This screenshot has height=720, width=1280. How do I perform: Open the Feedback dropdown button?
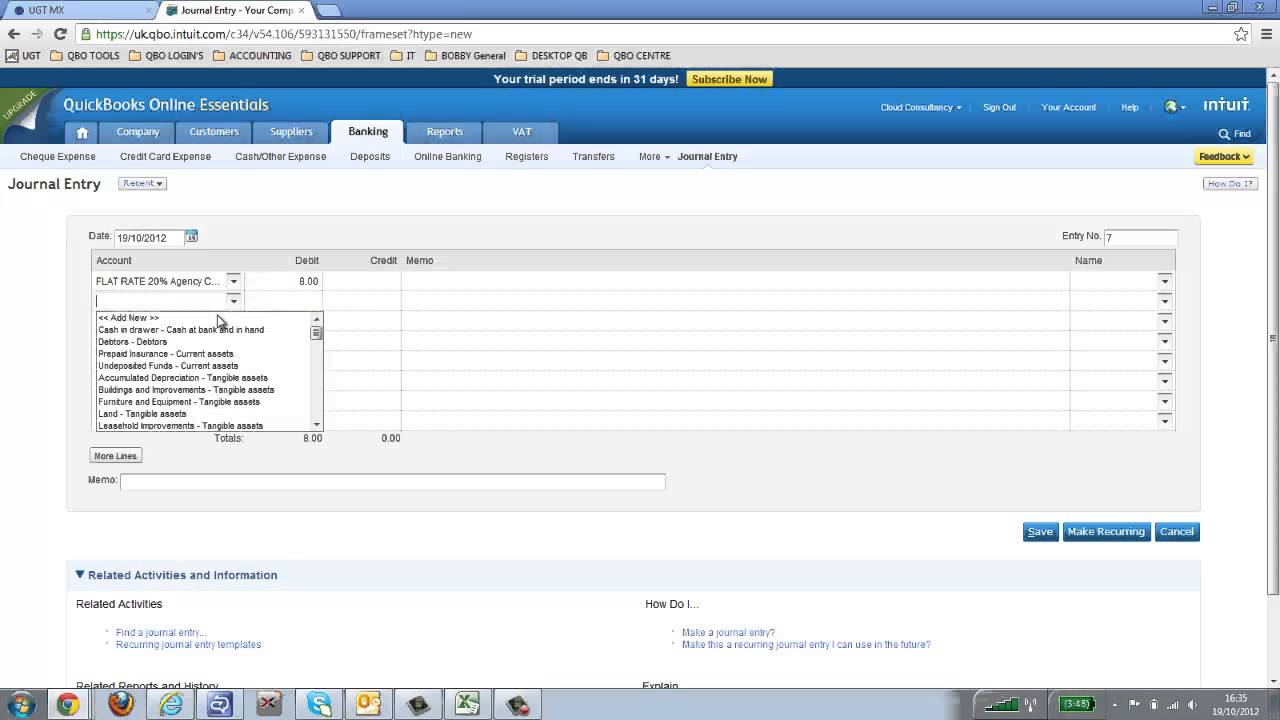1224,157
